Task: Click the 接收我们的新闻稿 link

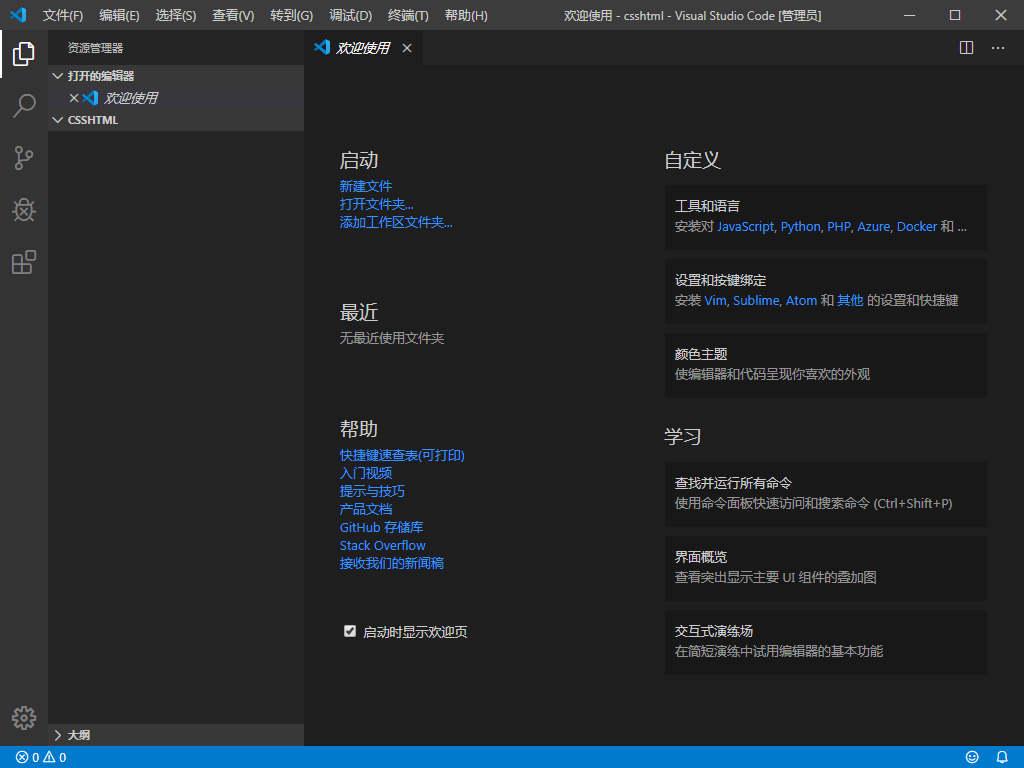Action: pos(392,564)
